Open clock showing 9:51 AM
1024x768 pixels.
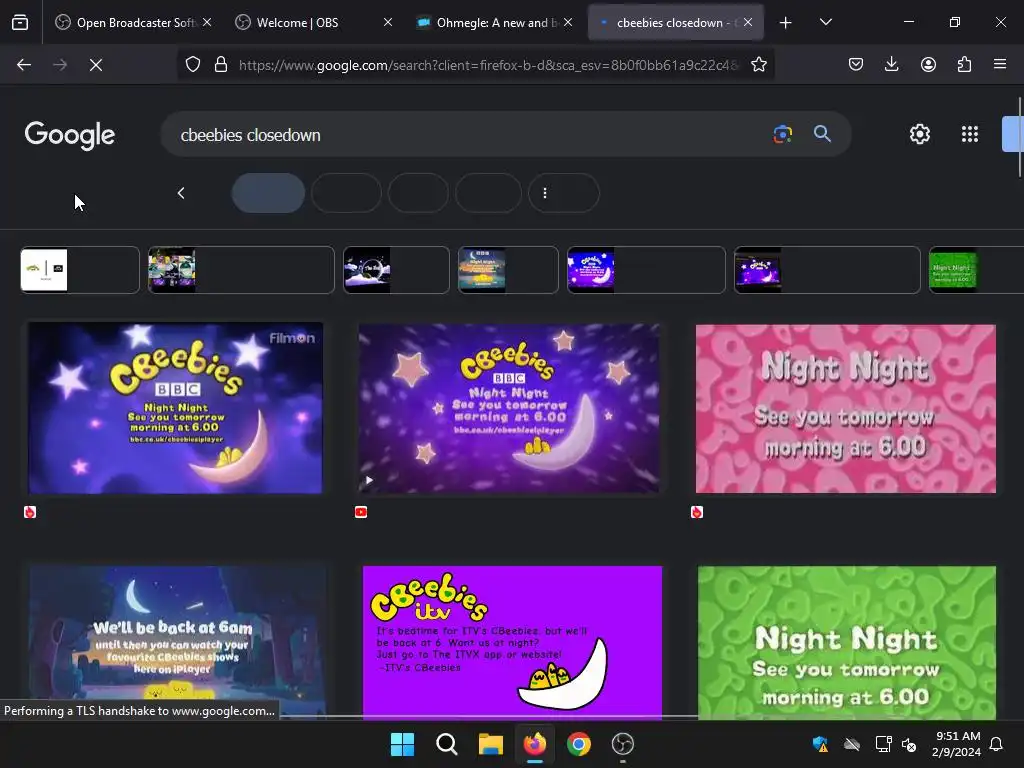coord(956,744)
